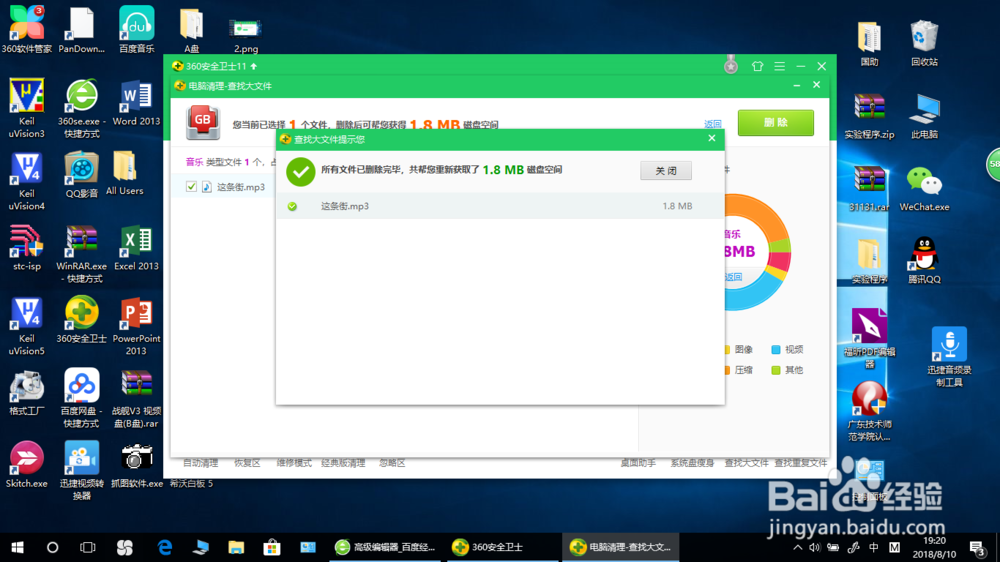Open PanDownload desktop shortcut
The width and height of the screenshot is (1000, 562).
(82, 29)
